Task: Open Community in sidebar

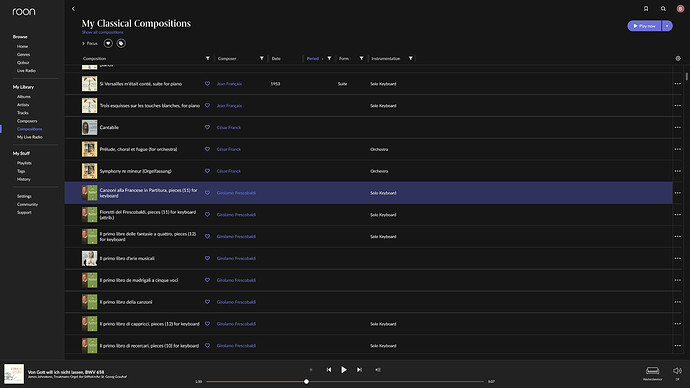Action: pyautogui.click(x=27, y=204)
